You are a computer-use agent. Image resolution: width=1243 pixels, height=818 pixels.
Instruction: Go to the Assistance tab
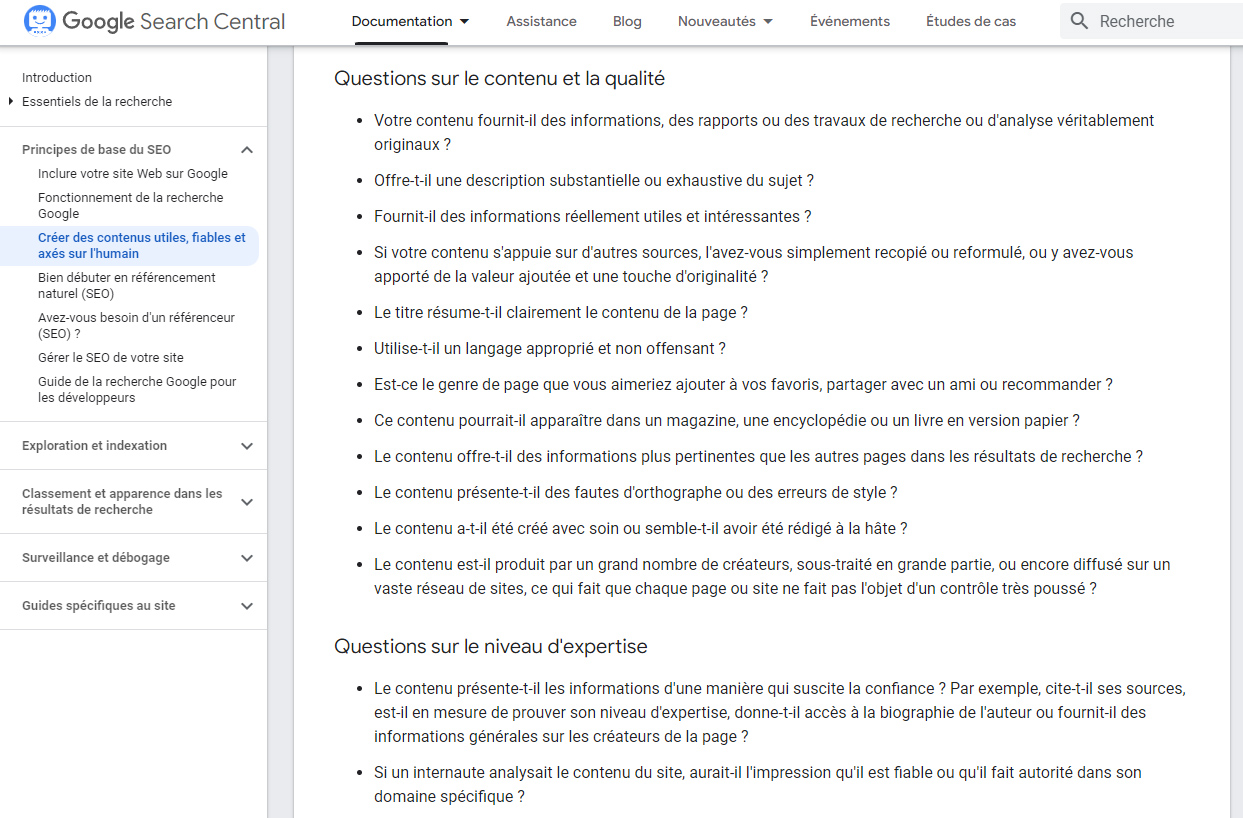click(x=541, y=21)
